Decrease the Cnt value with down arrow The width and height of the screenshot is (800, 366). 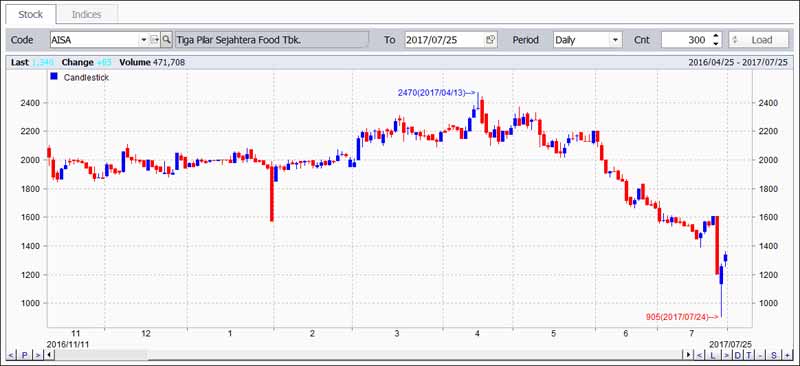pos(716,44)
